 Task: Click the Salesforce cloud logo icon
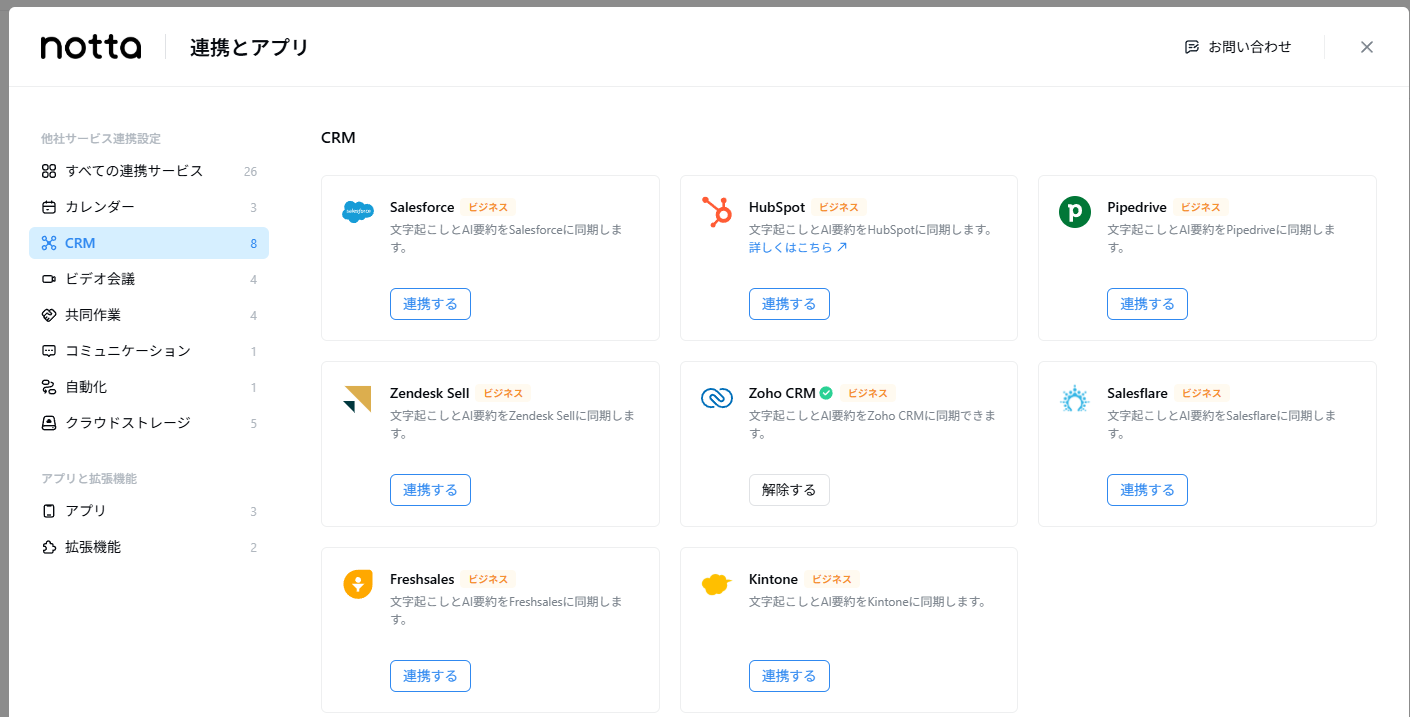[358, 211]
